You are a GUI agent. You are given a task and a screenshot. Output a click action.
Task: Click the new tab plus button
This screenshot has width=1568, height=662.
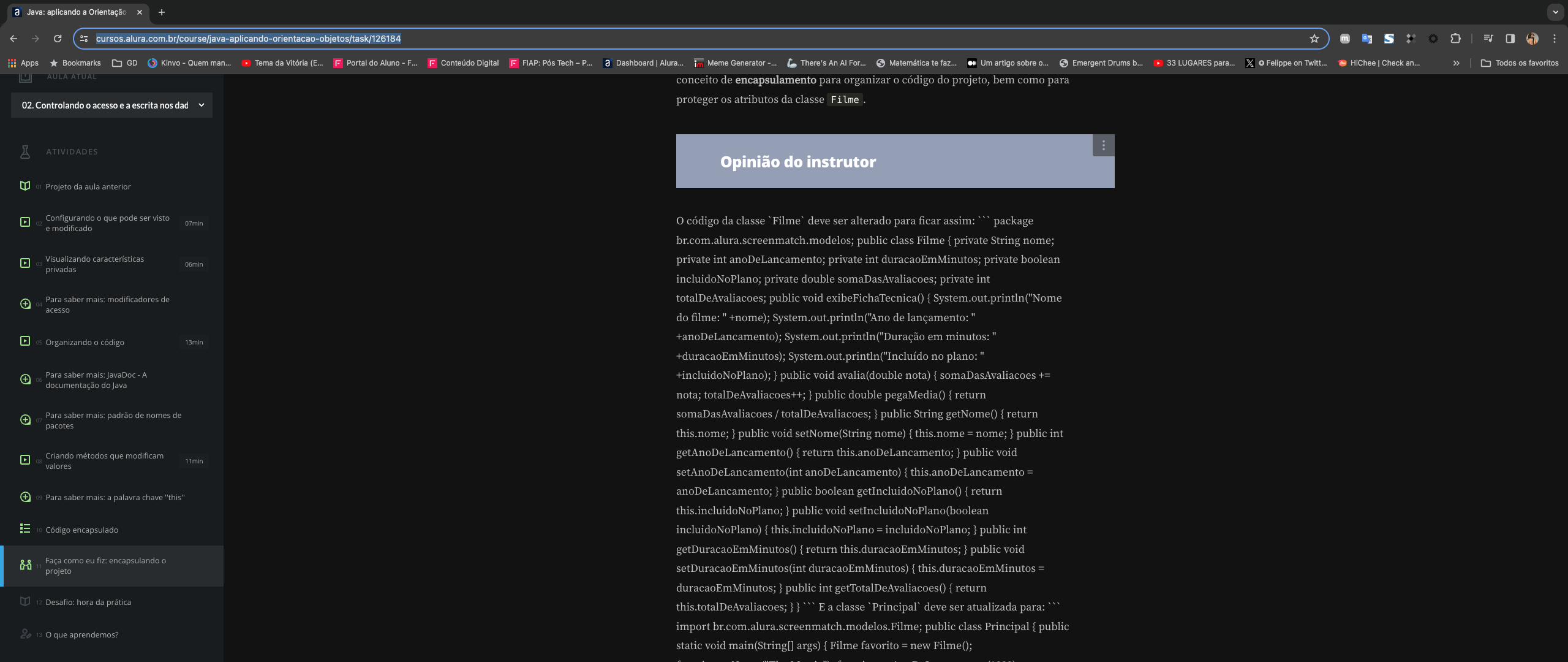[161, 11]
